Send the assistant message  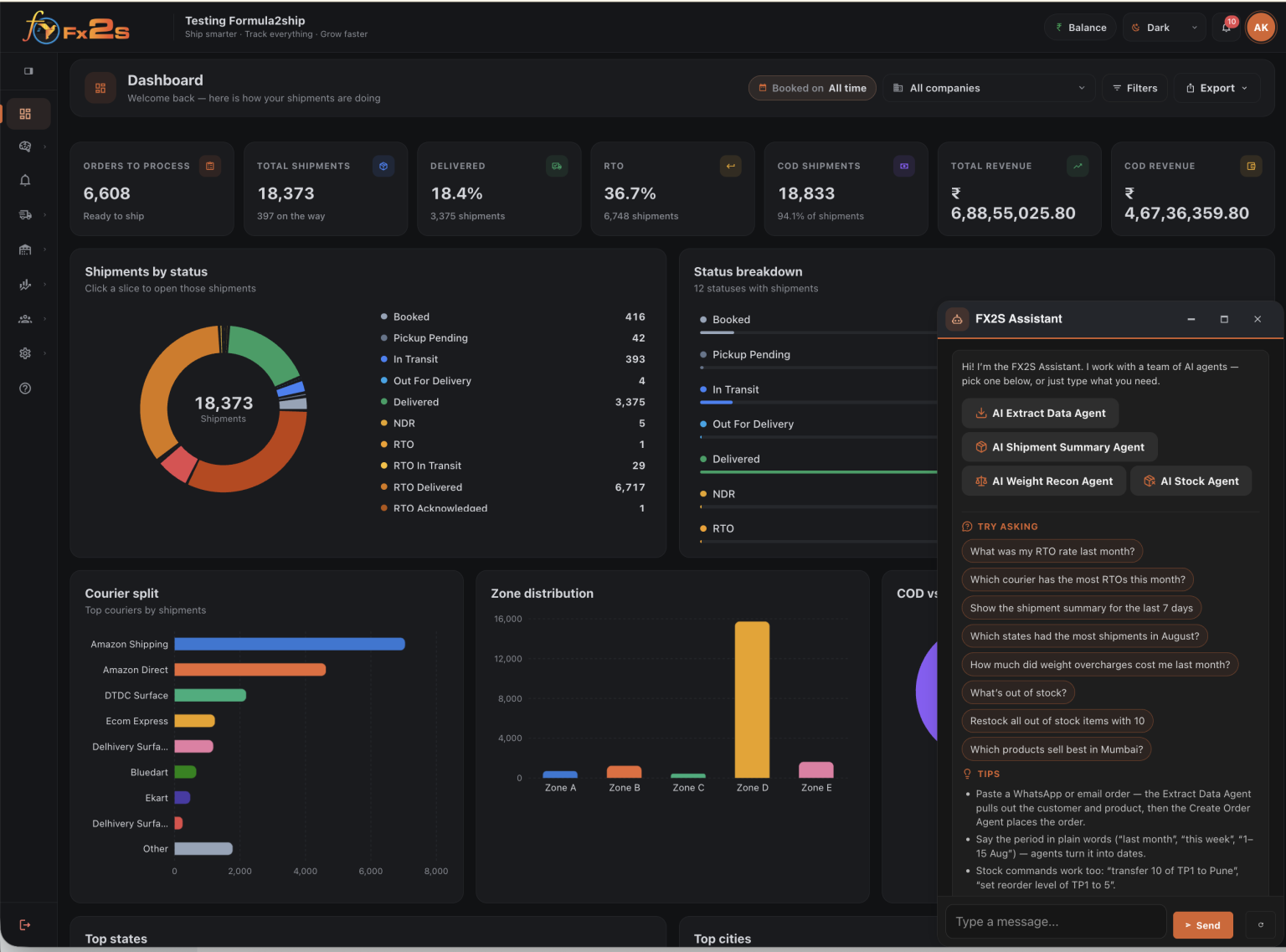pos(1203,925)
